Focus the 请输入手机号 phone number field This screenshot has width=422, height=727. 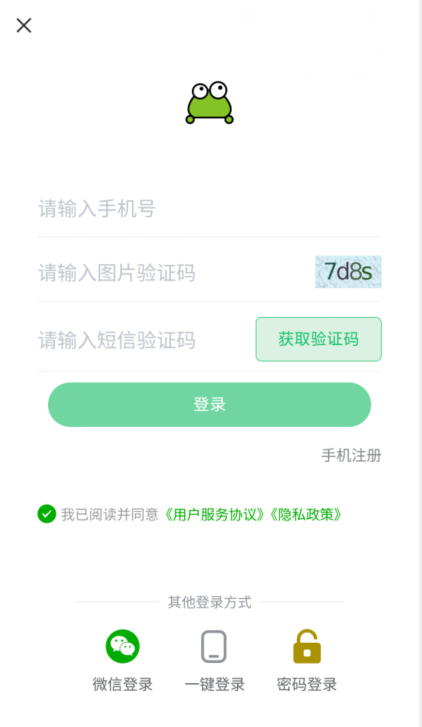tap(209, 209)
